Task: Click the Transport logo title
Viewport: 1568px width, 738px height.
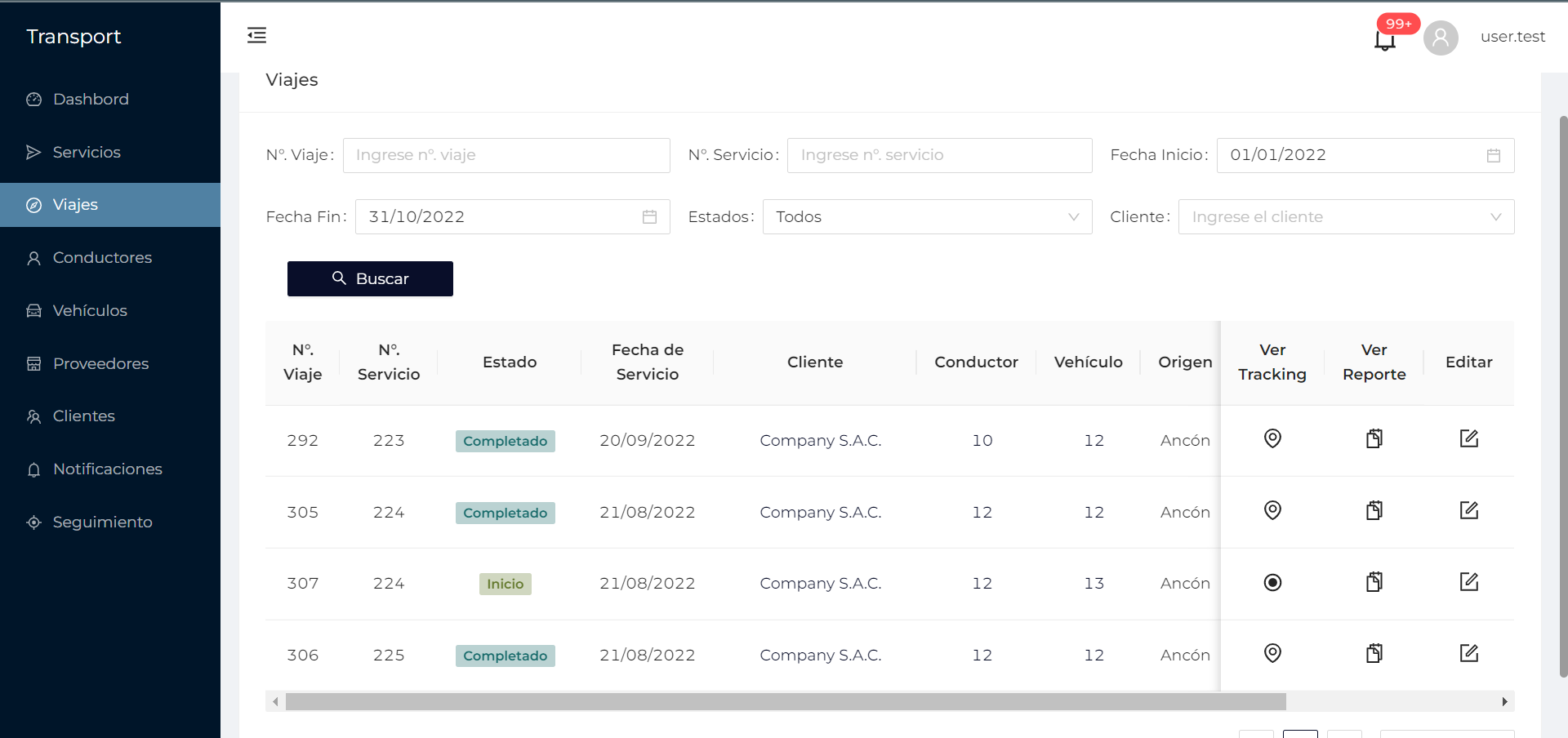Action: tap(73, 37)
